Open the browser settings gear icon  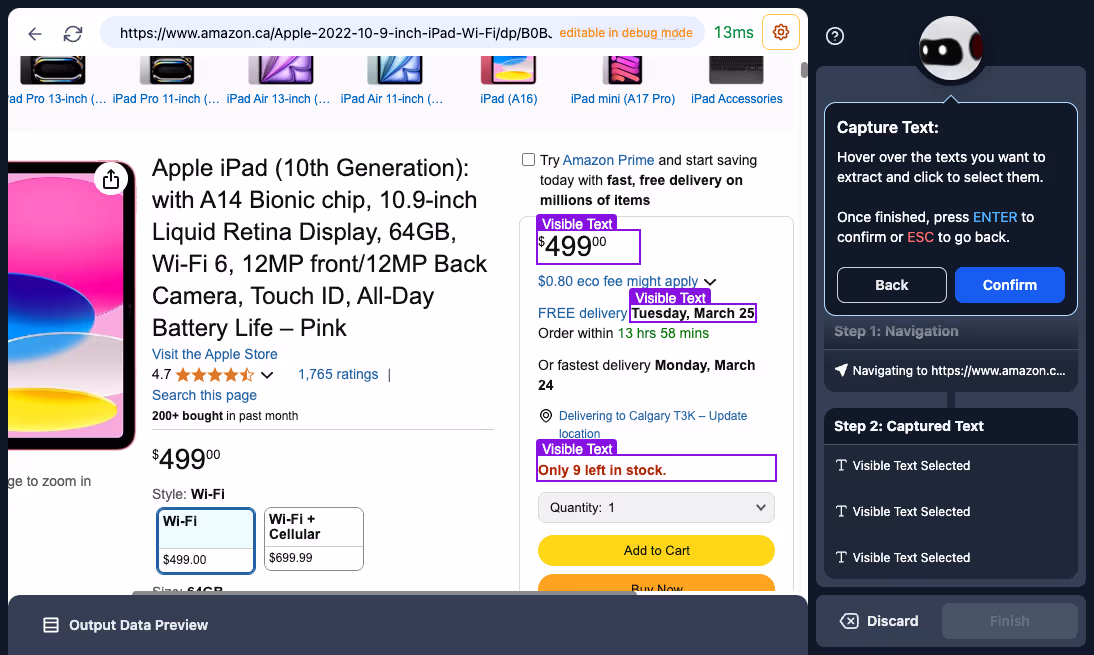click(780, 31)
